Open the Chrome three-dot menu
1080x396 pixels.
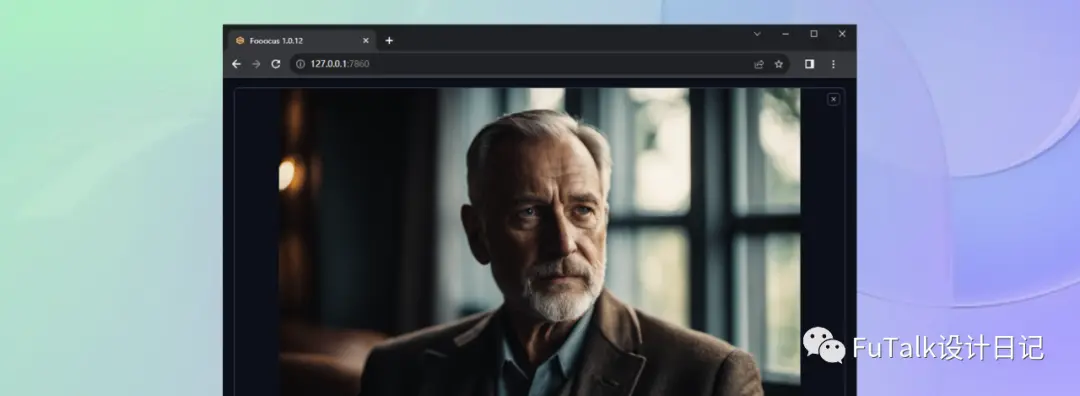pyautogui.click(x=833, y=64)
